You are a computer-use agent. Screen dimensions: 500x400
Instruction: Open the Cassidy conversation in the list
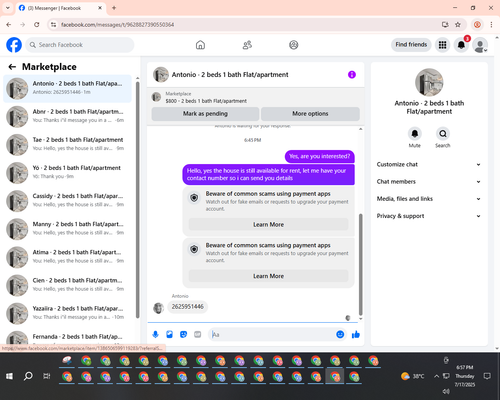pos(67,201)
